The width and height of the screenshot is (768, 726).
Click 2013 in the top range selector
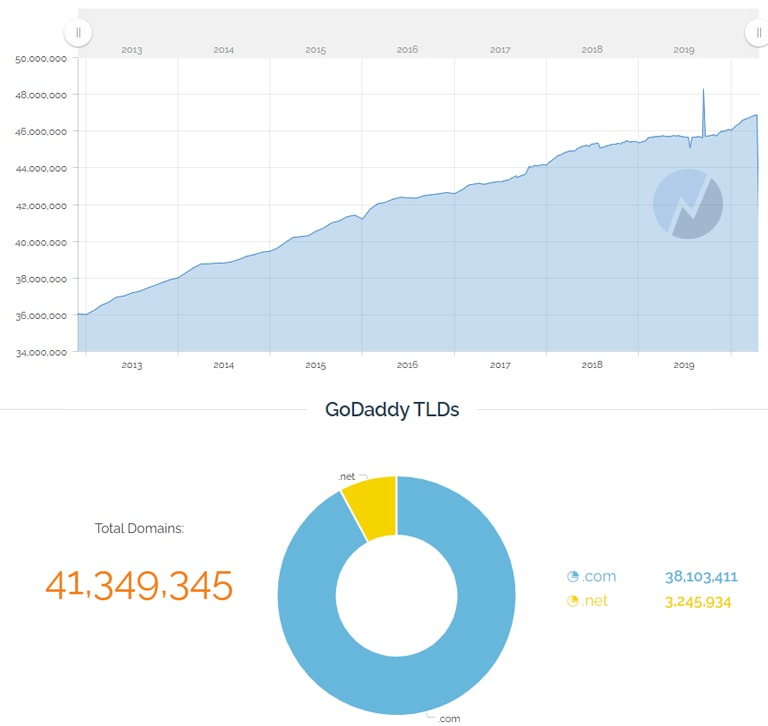(x=132, y=50)
